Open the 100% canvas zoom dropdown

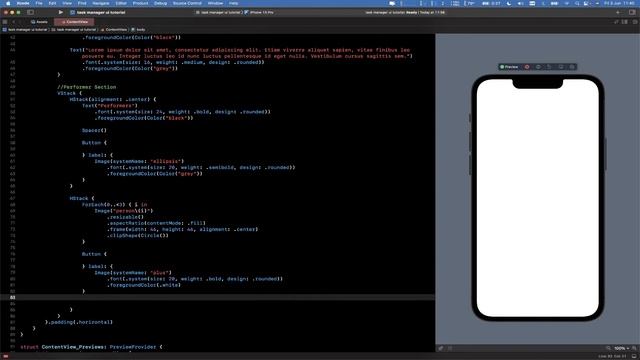tap(621, 348)
